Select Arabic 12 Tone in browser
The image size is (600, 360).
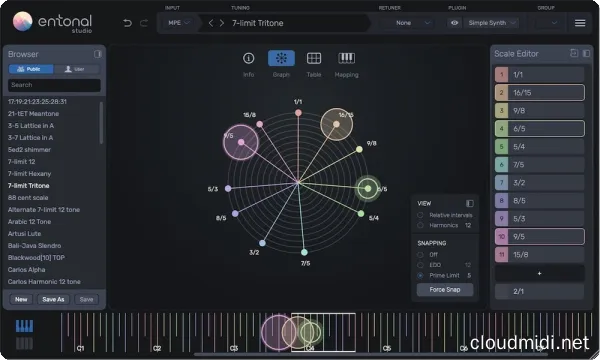(29, 222)
